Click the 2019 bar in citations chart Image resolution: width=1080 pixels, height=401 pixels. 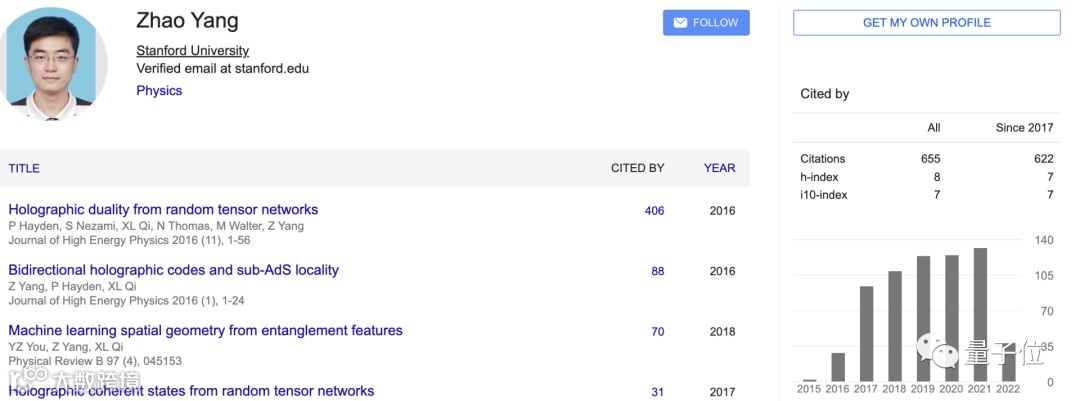pos(923,319)
